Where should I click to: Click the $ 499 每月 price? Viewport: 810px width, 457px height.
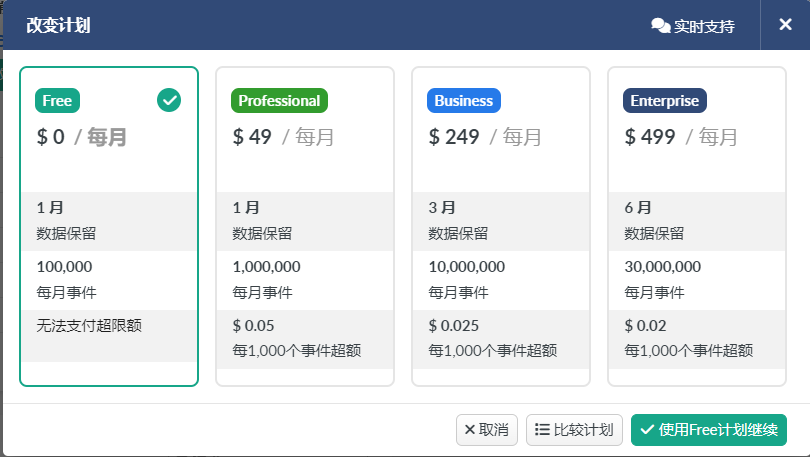681,137
